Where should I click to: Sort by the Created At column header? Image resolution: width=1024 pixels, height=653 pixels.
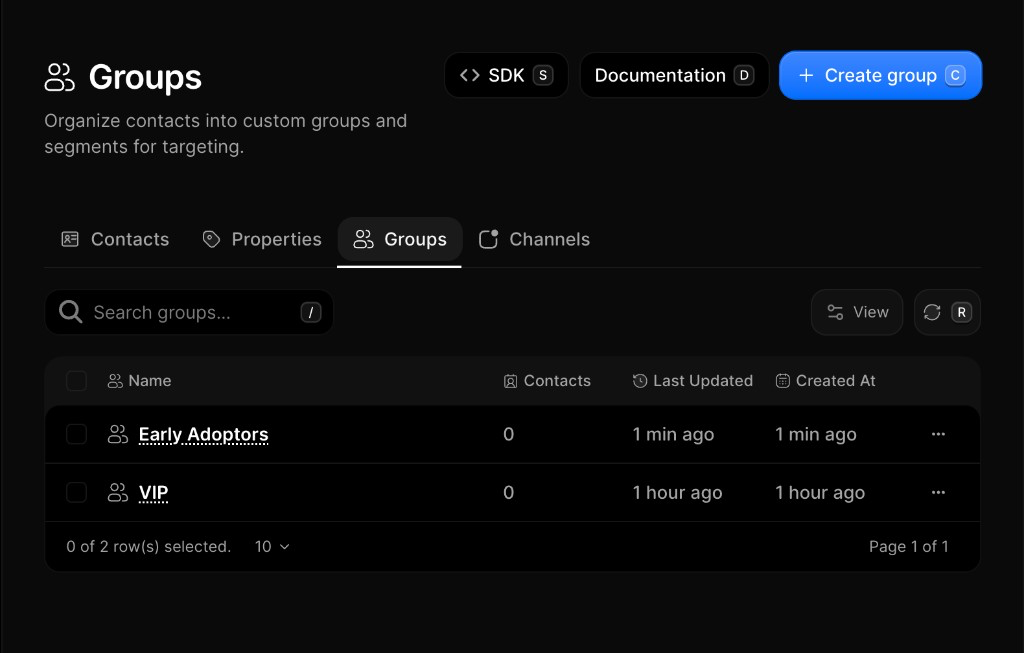coord(825,381)
